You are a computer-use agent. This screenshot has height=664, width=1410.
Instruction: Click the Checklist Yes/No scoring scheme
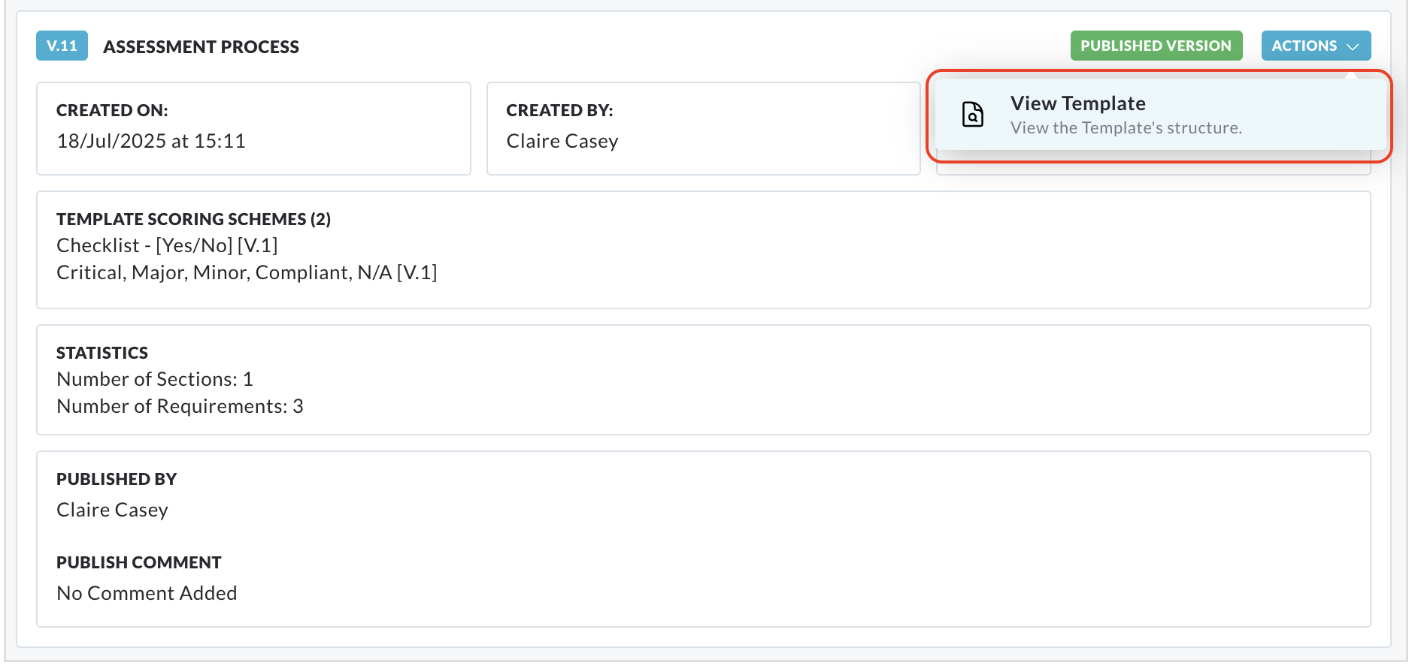[173, 245]
